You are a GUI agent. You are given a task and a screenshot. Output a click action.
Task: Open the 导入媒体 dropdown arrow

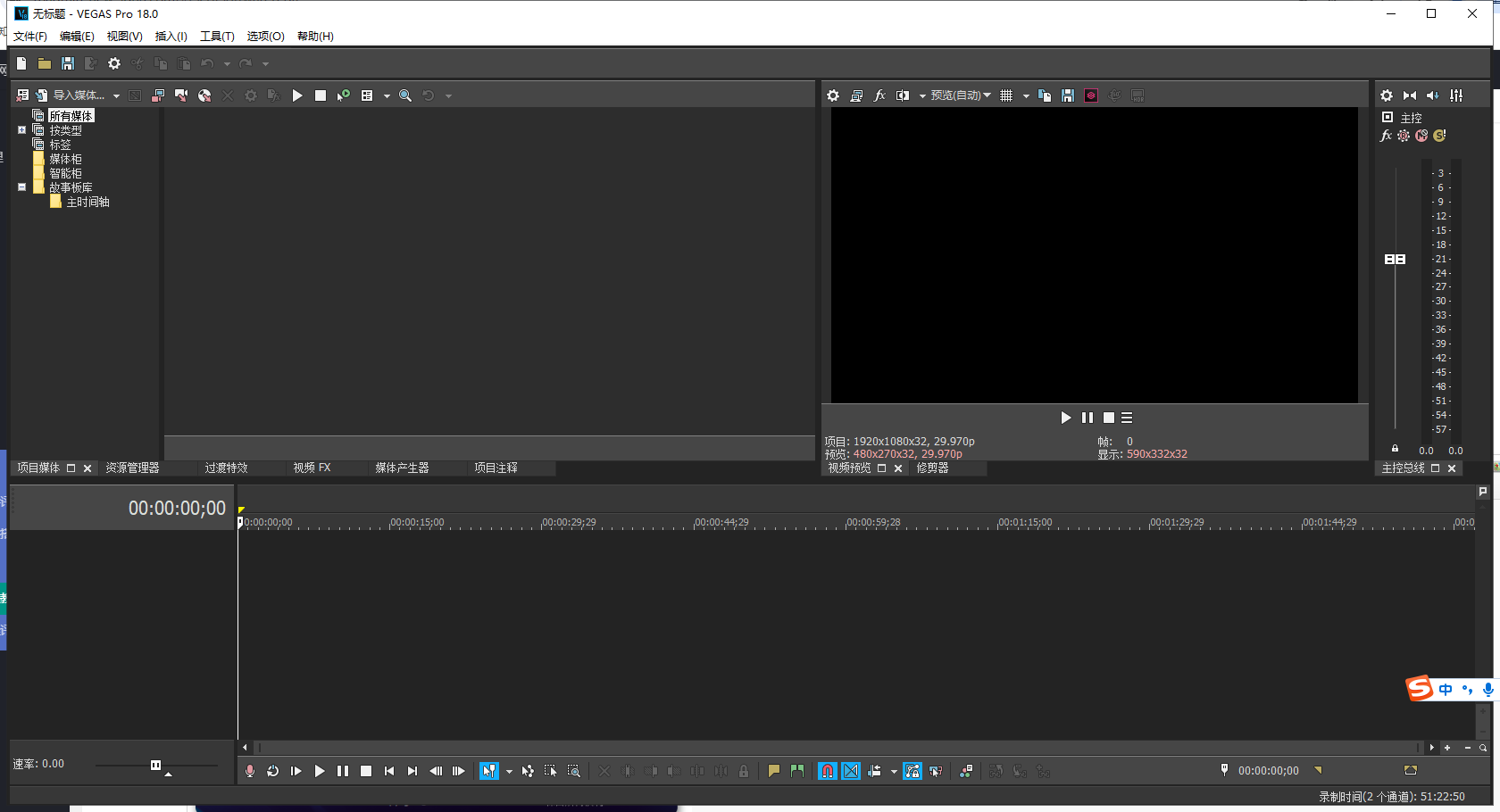point(116,96)
